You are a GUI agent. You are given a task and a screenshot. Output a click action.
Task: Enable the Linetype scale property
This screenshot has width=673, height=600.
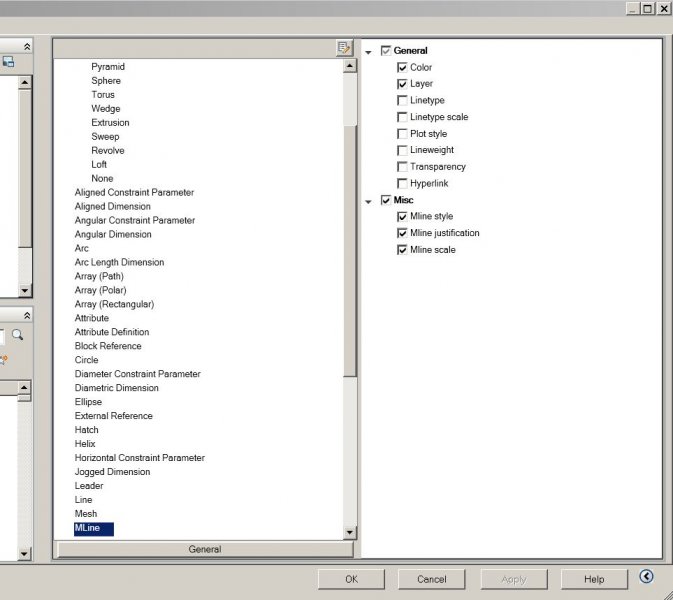click(402, 117)
